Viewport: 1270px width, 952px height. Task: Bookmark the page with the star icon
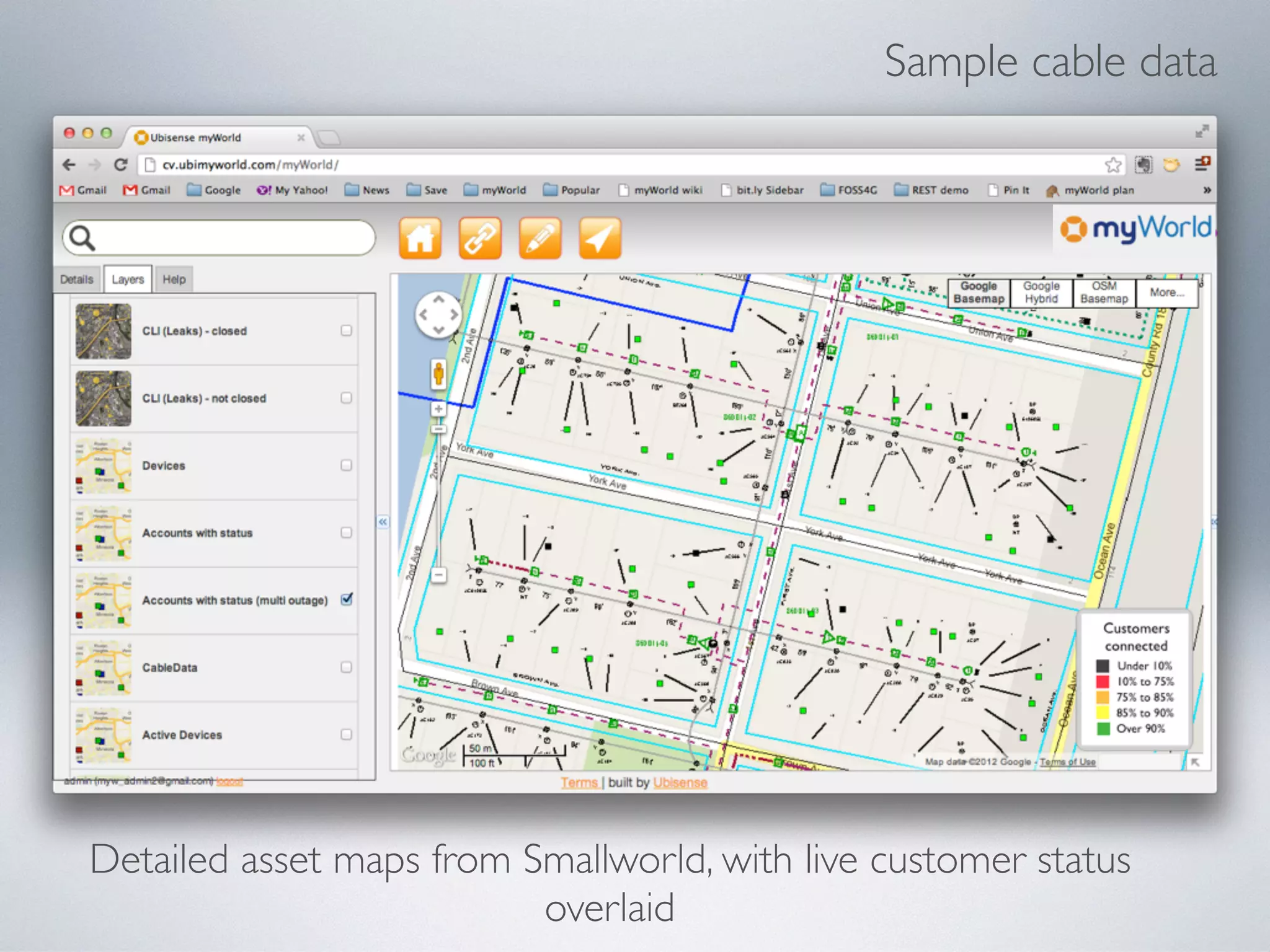click(x=1113, y=165)
